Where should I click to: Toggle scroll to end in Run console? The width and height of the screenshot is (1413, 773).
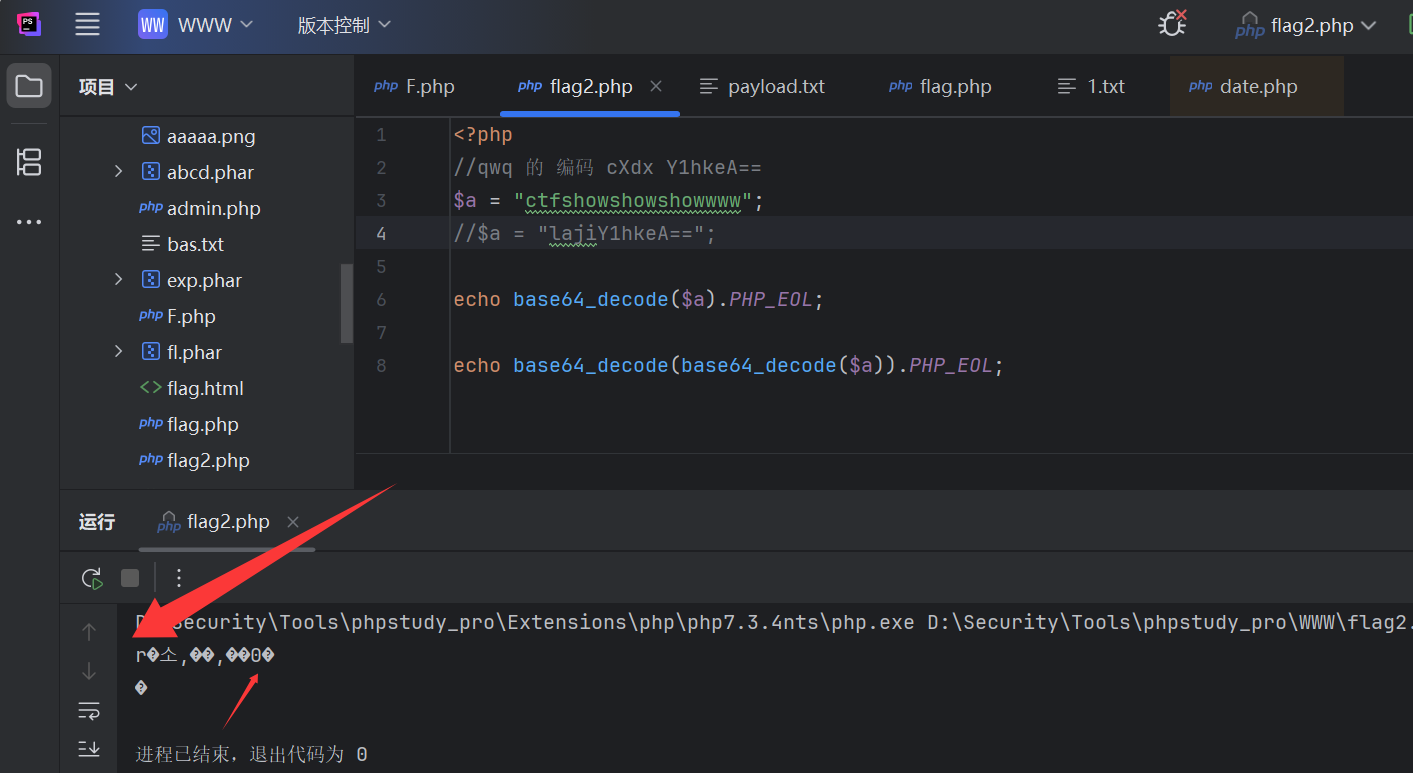click(x=89, y=749)
